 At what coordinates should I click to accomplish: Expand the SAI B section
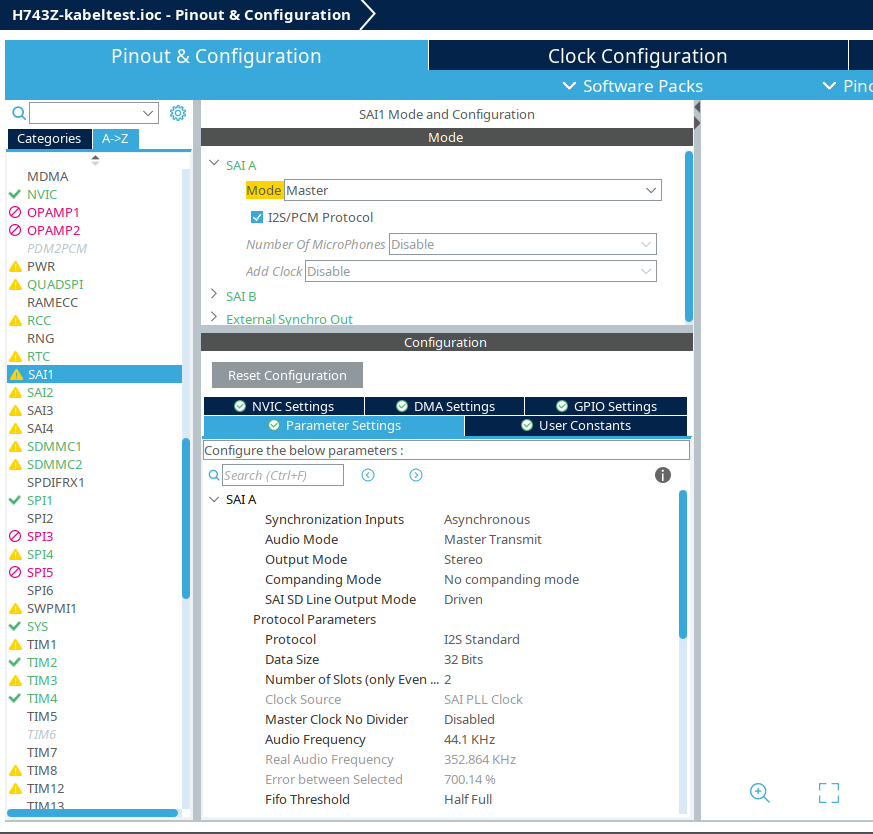pos(213,296)
